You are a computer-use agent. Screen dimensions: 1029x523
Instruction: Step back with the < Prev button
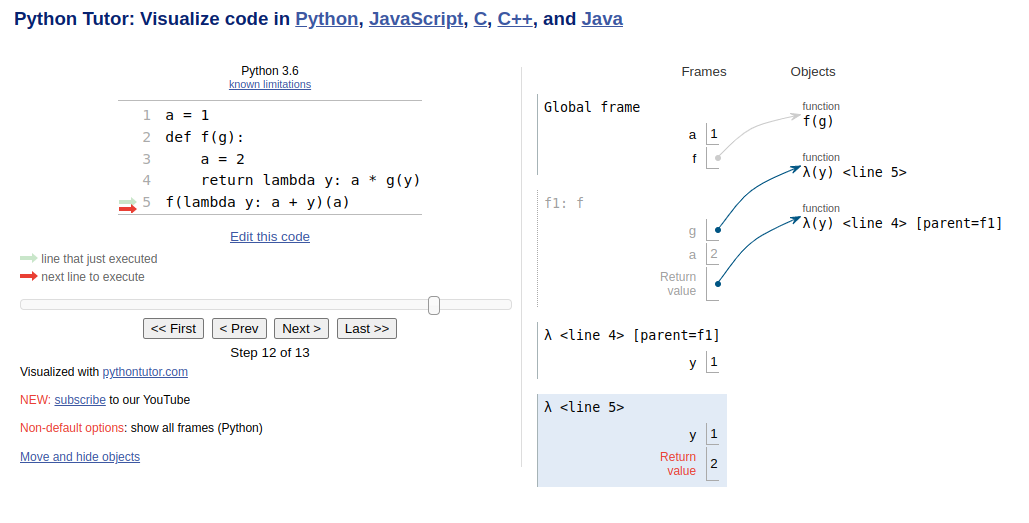click(x=239, y=328)
